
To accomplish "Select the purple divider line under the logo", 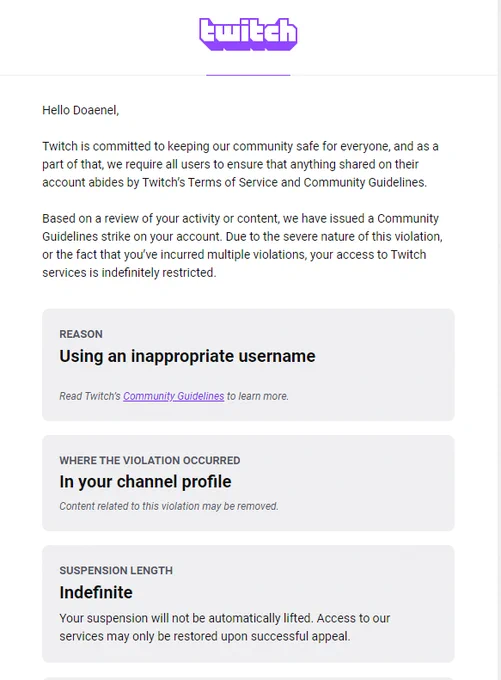I will pos(248,75).
